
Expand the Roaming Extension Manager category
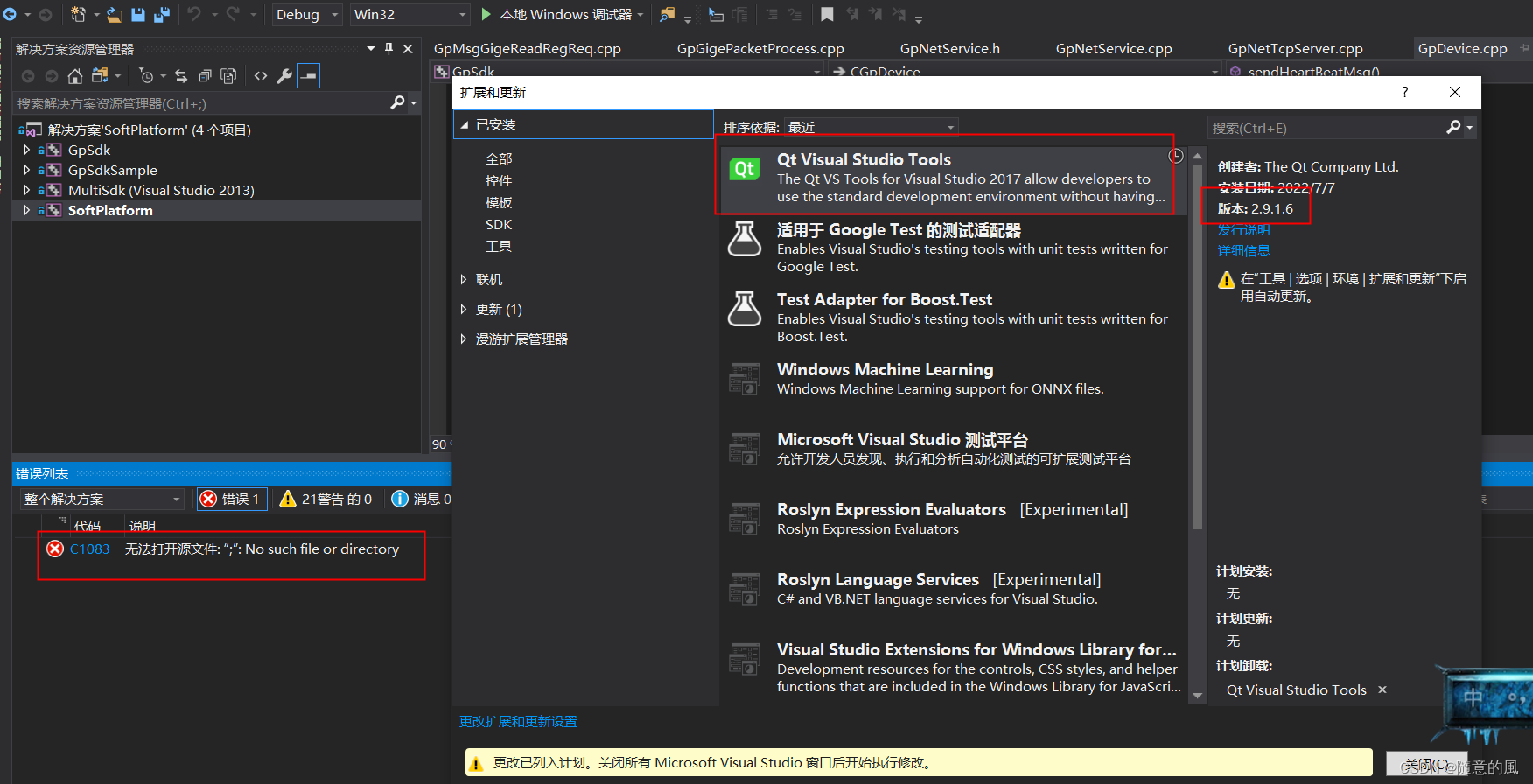tap(464, 339)
